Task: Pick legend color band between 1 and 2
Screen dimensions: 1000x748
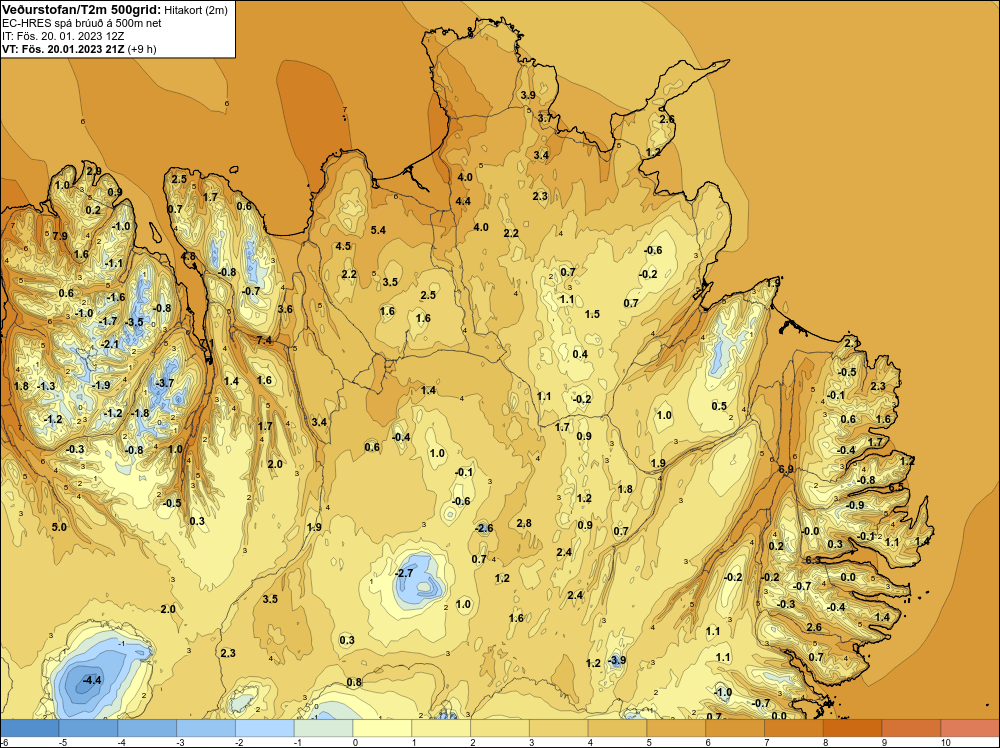Action: (441, 728)
